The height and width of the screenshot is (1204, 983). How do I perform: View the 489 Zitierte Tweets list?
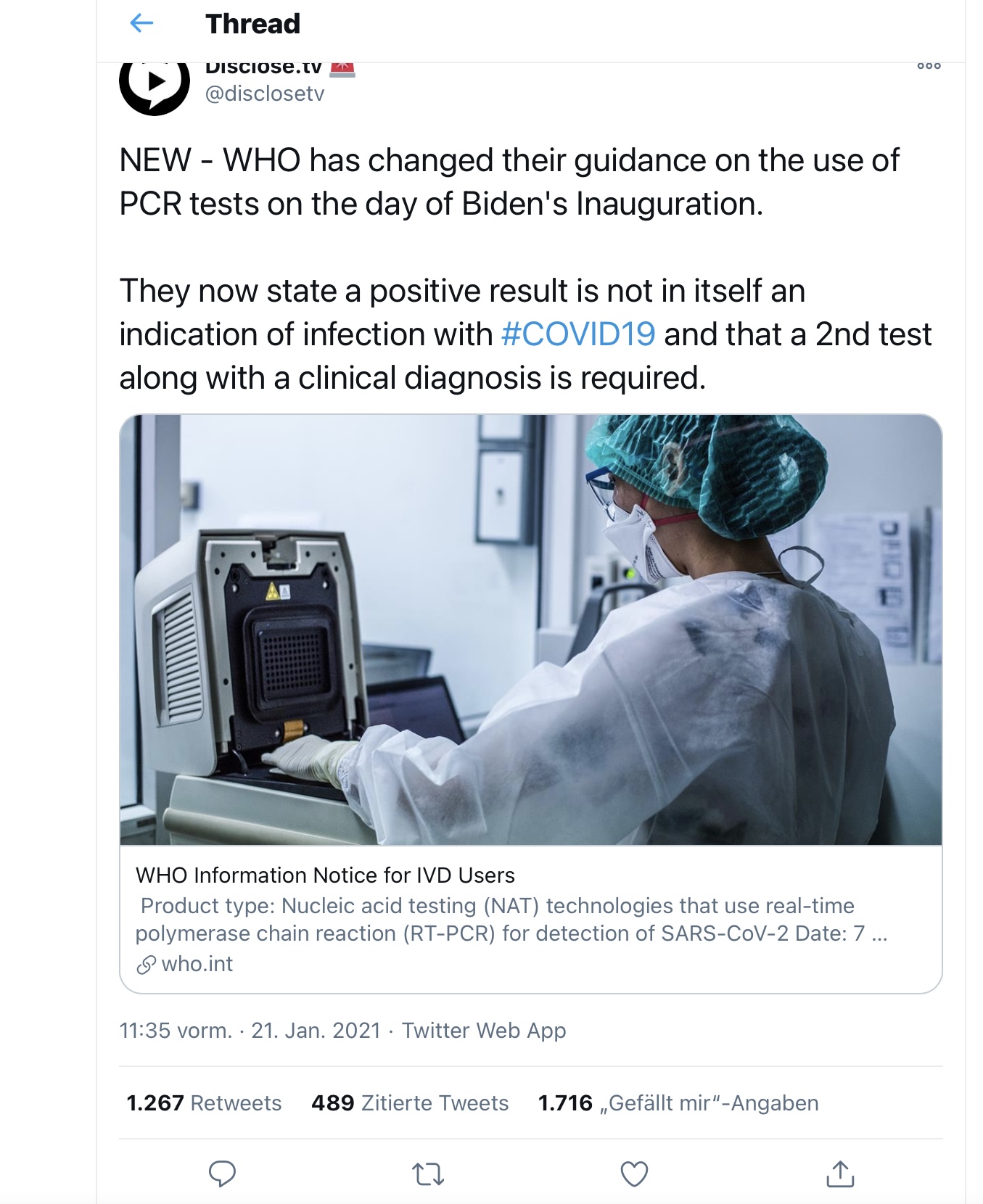(x=410, y=1103)
